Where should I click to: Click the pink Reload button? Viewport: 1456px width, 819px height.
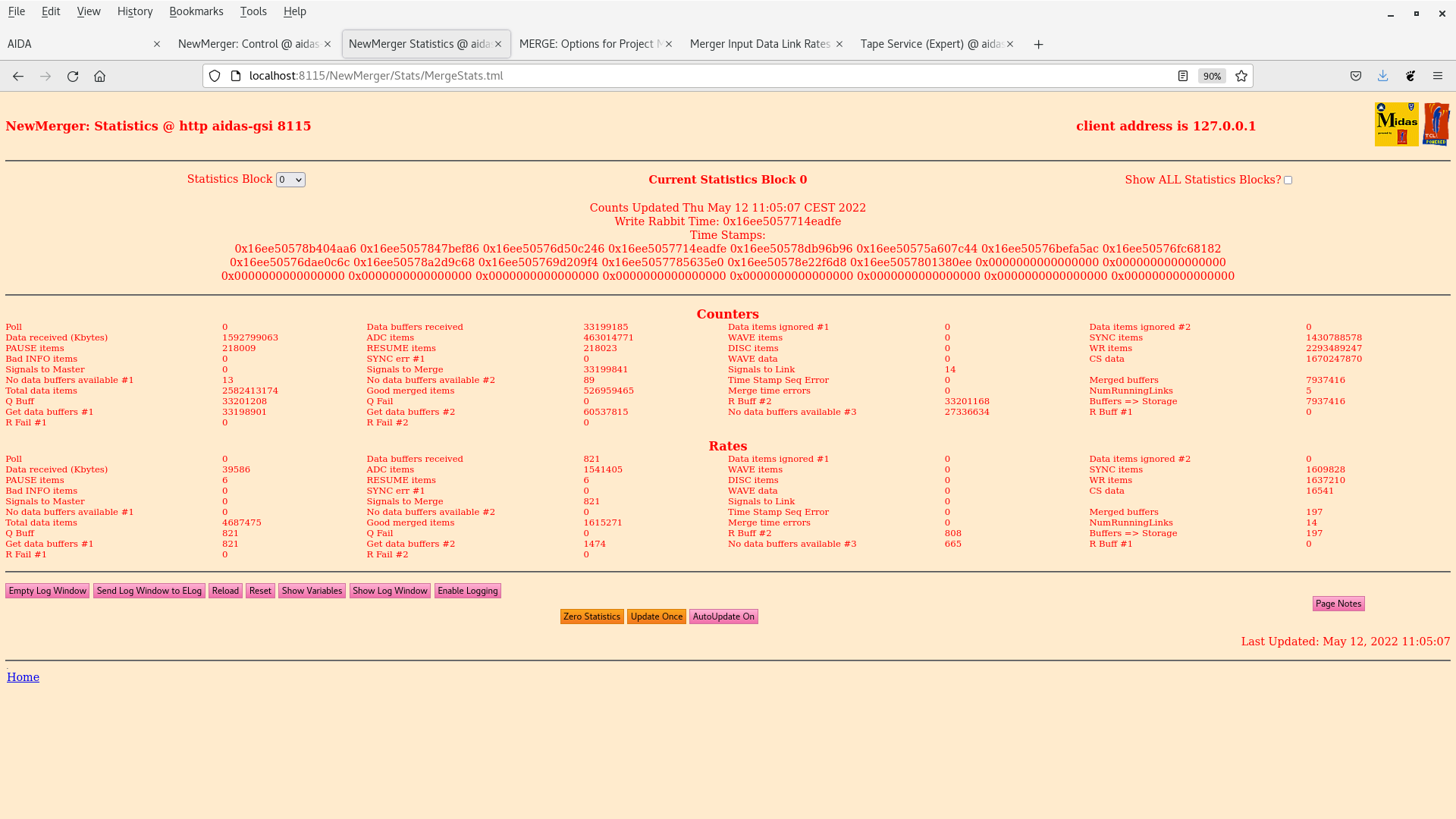click(x=225, y=591)
